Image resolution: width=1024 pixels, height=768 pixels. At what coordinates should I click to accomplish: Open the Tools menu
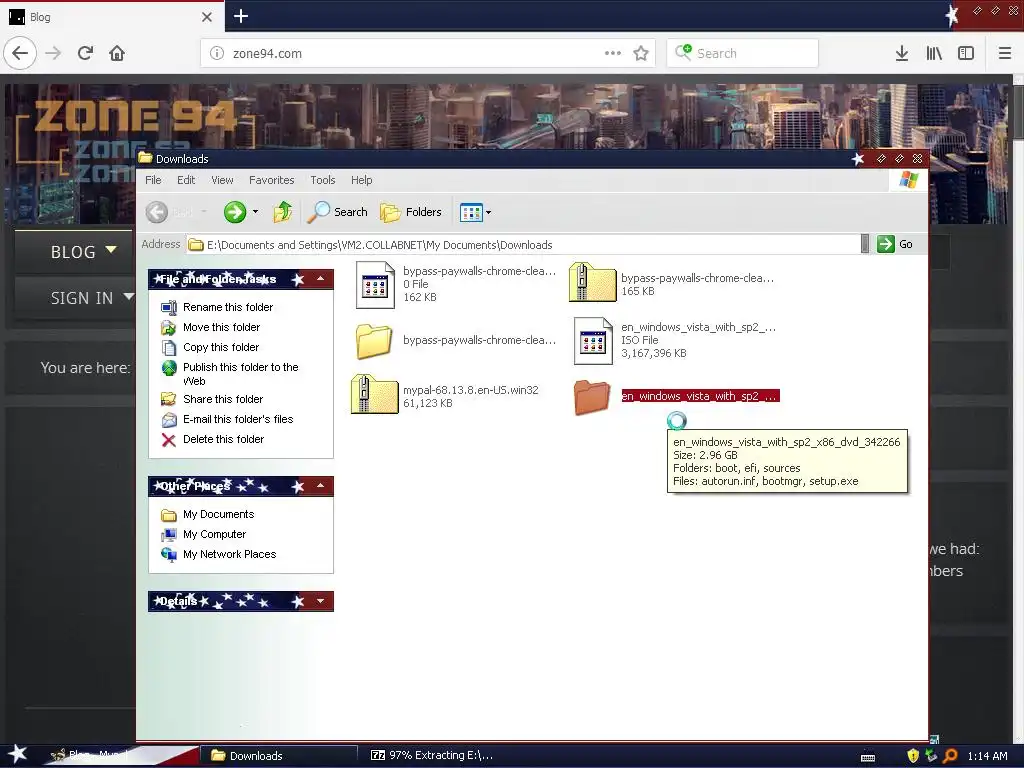coord(323,180)
